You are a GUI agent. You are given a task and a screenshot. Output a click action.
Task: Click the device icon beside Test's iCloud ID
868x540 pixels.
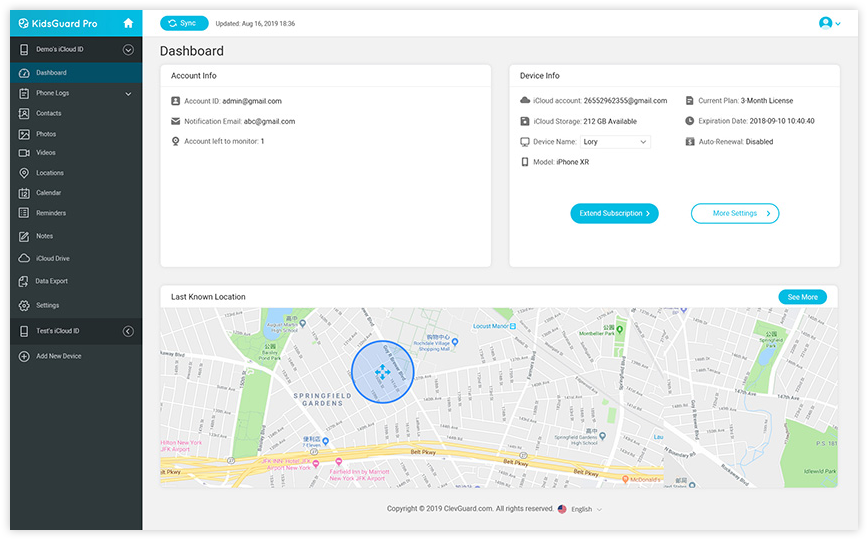pyautogui.click(x=24, y=331)
